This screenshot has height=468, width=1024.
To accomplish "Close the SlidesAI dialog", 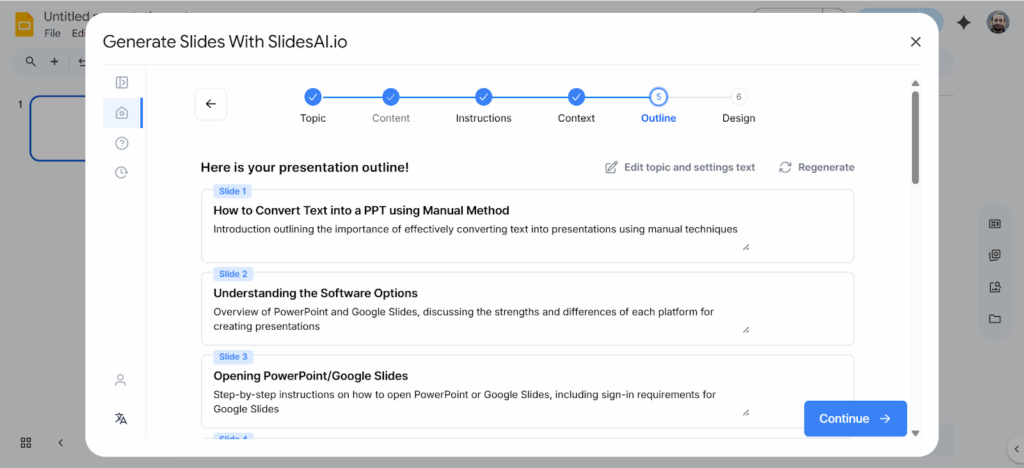I will click(915, 42).
